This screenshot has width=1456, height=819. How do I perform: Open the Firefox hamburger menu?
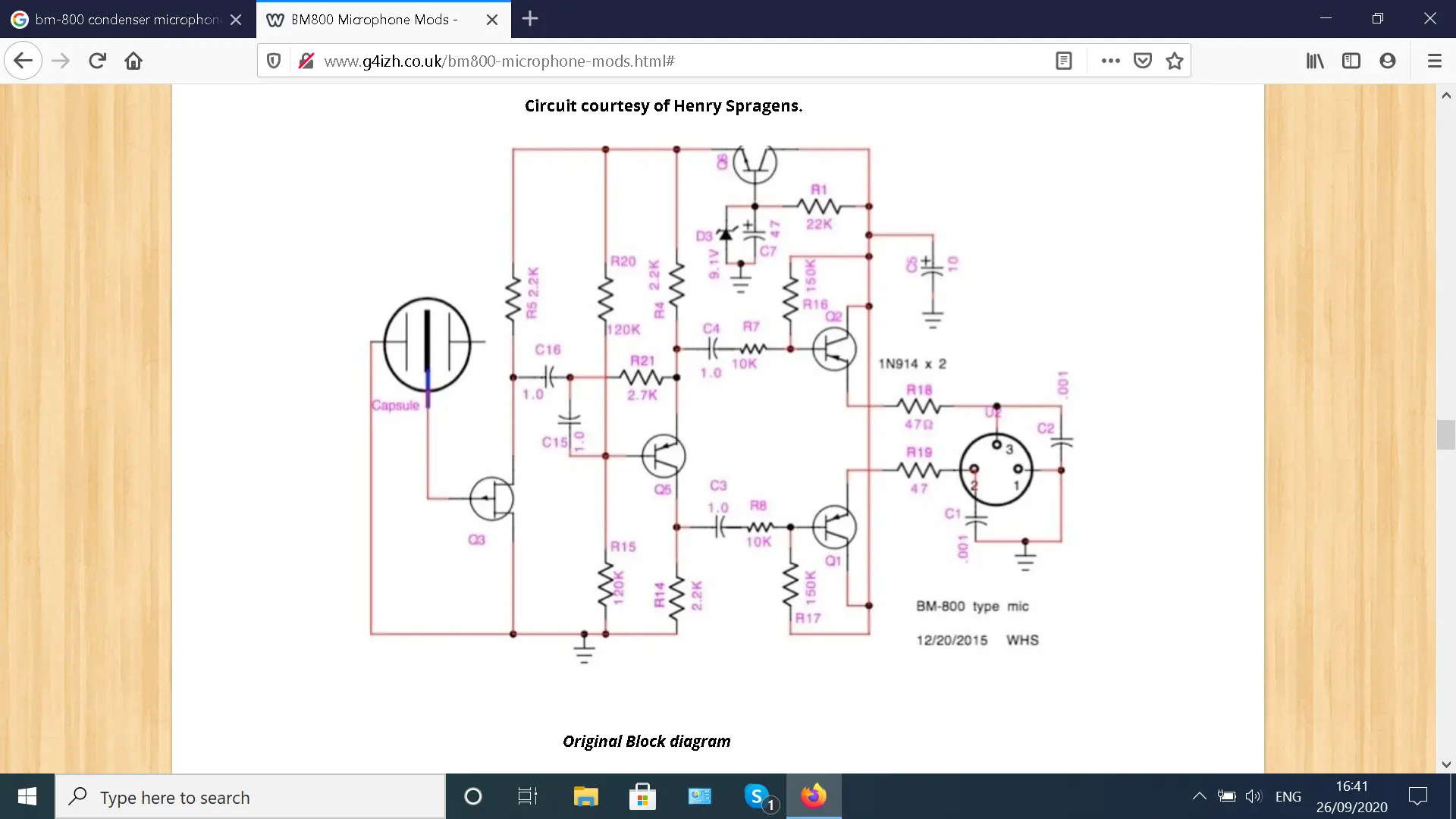pyautogui.click(x=1434, y=61)
